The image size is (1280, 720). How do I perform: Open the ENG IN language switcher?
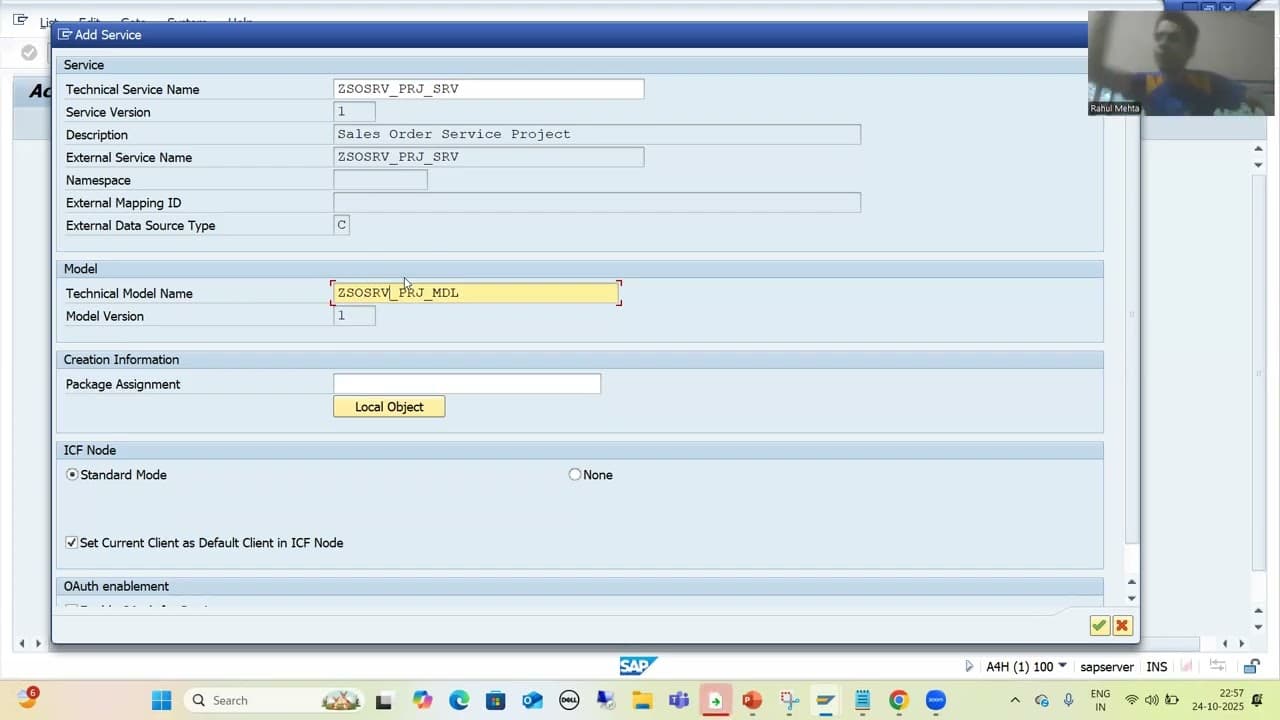pos(1100,700)
